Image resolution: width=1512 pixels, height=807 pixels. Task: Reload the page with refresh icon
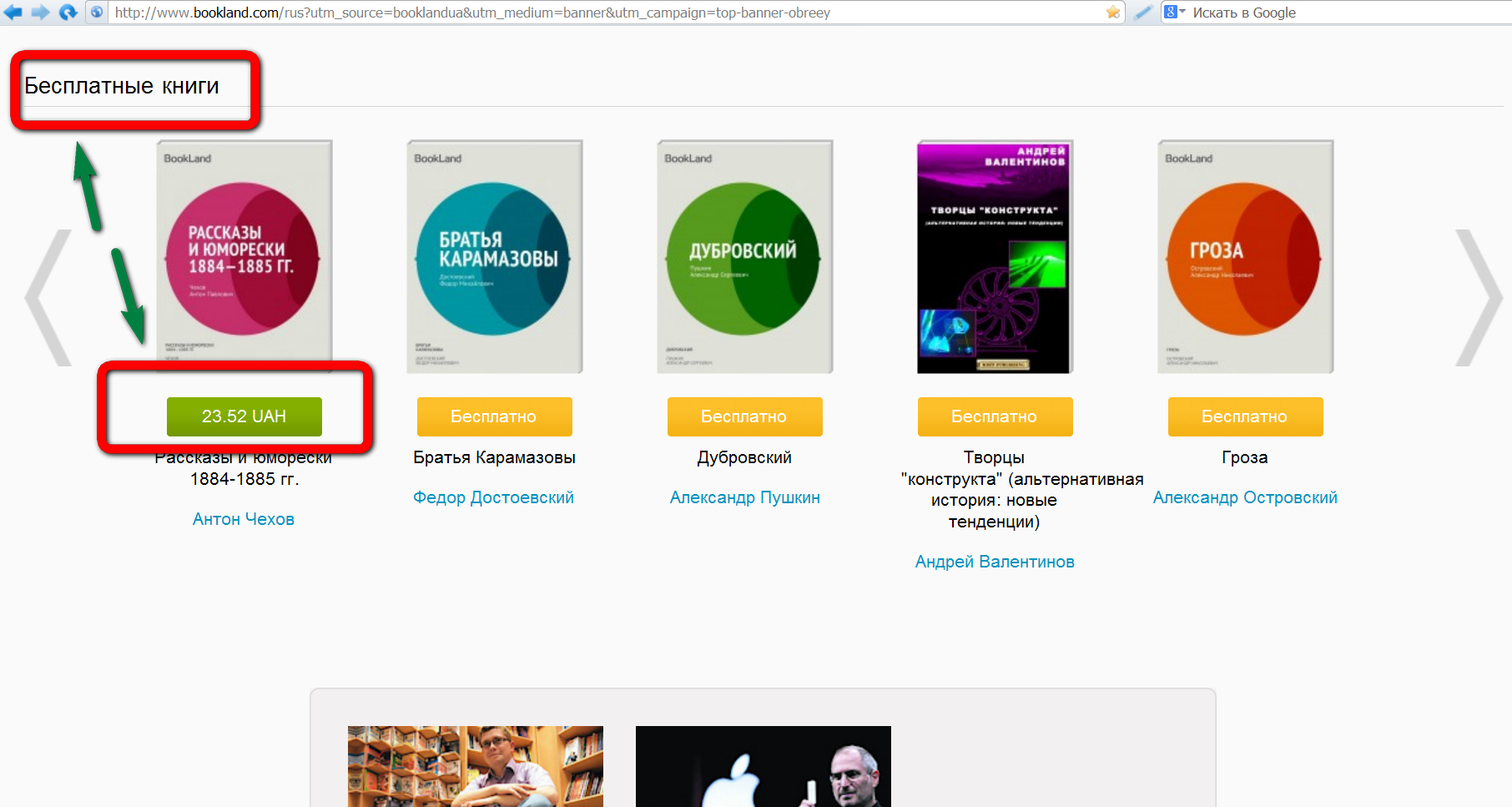[68, 12]
